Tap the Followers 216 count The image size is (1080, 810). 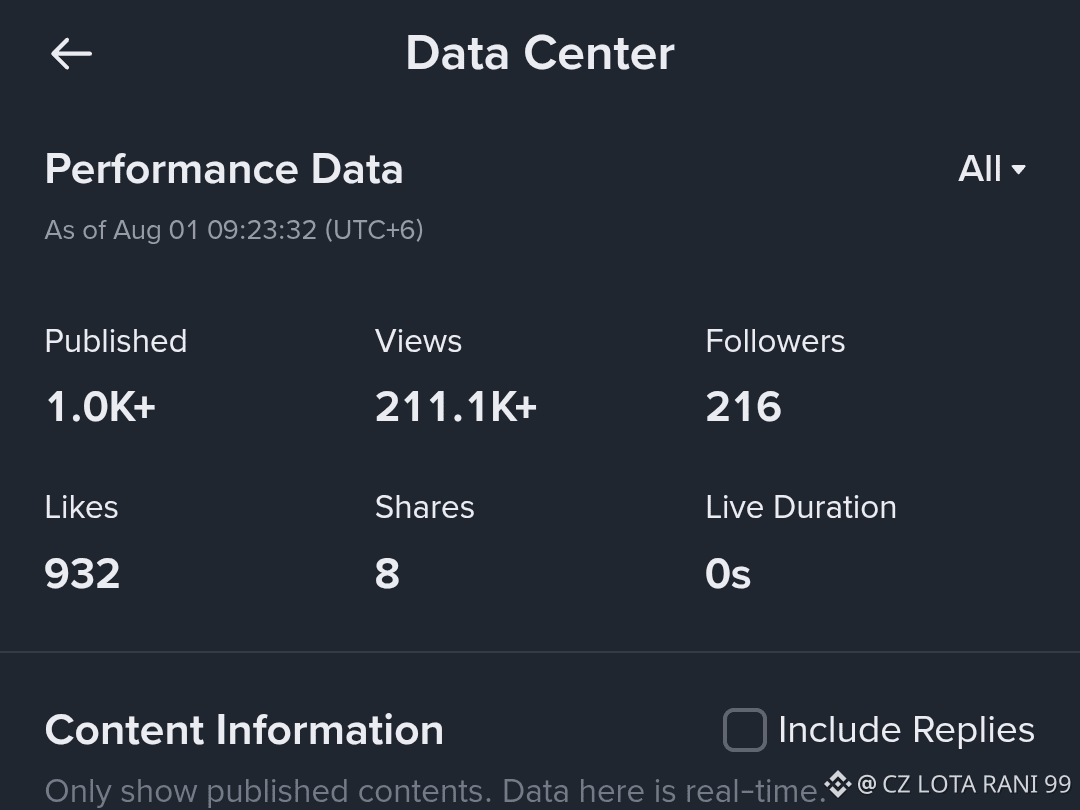click(x=775, y=375)
